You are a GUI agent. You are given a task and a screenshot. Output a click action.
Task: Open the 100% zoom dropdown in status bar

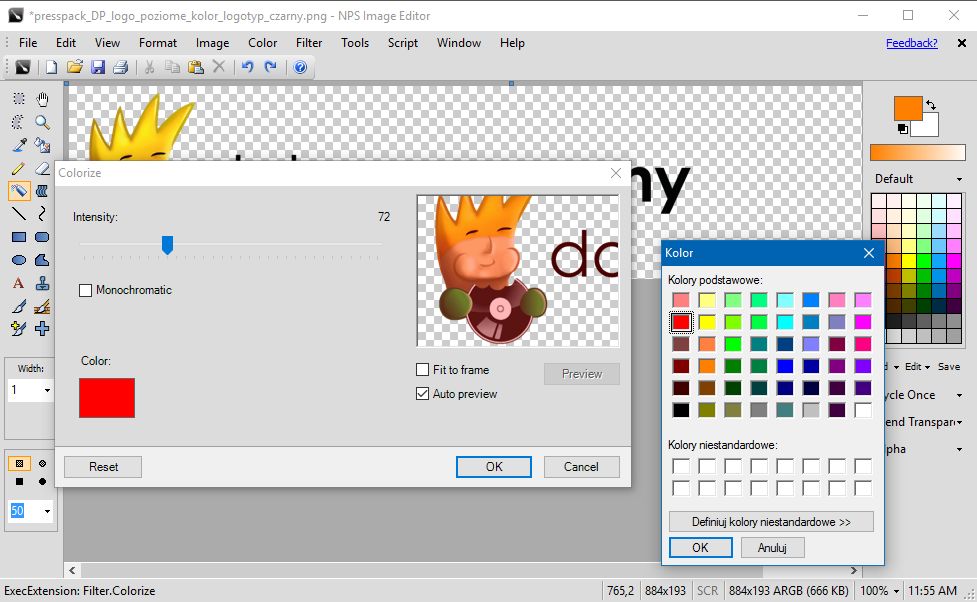point(896,591)
